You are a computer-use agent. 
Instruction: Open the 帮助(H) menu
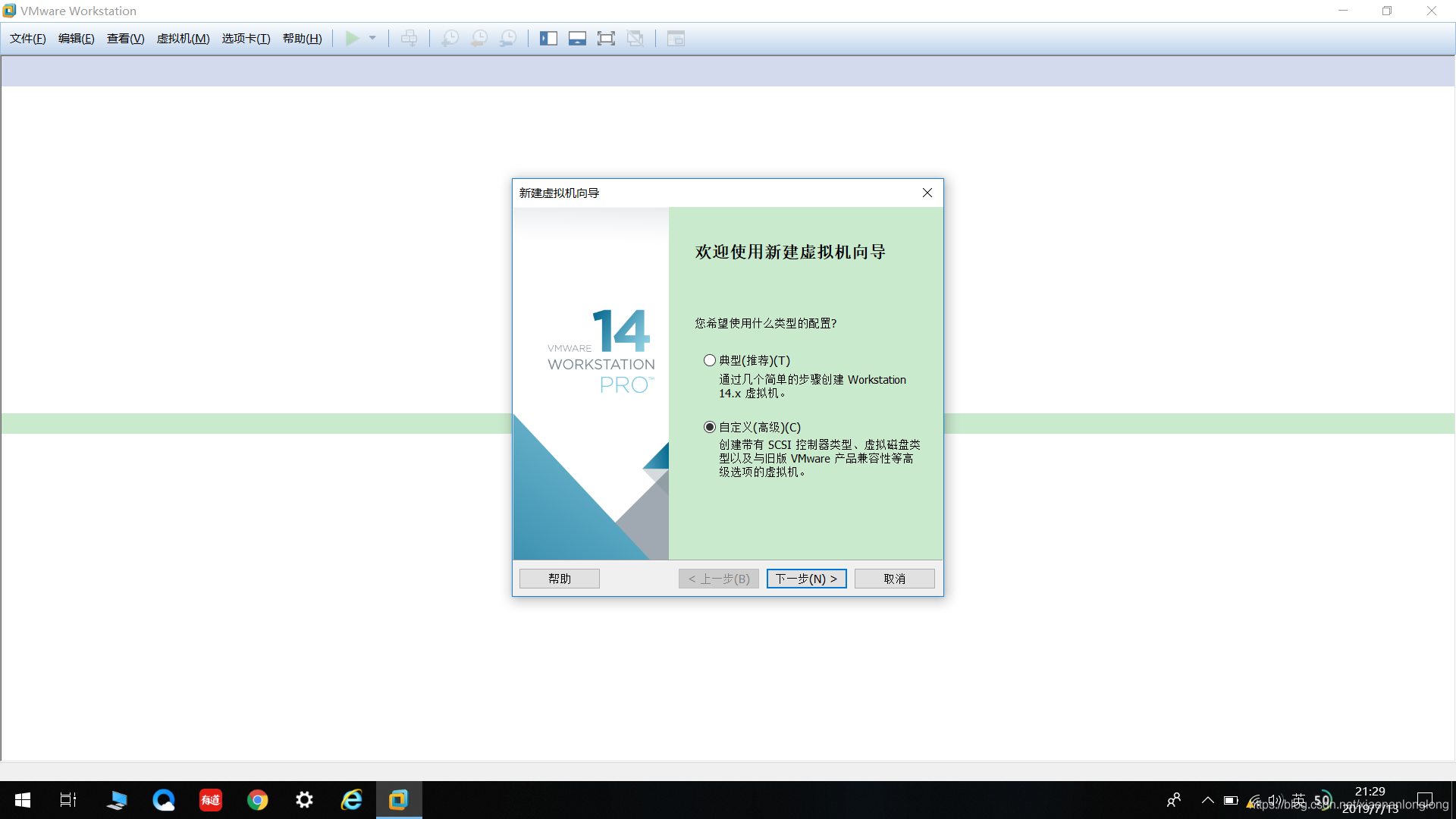303,39
